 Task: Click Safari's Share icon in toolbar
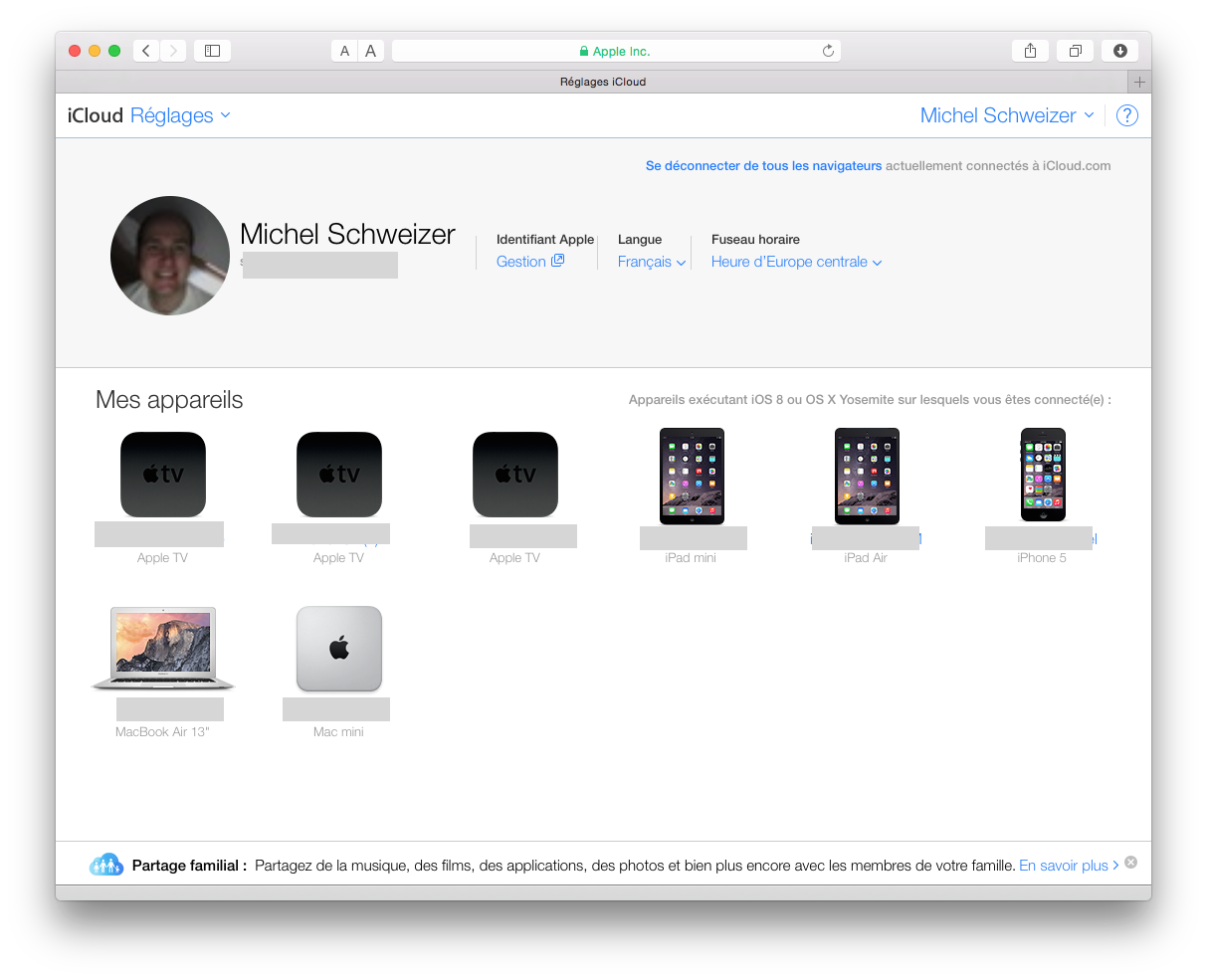[x=1030, y=51]
